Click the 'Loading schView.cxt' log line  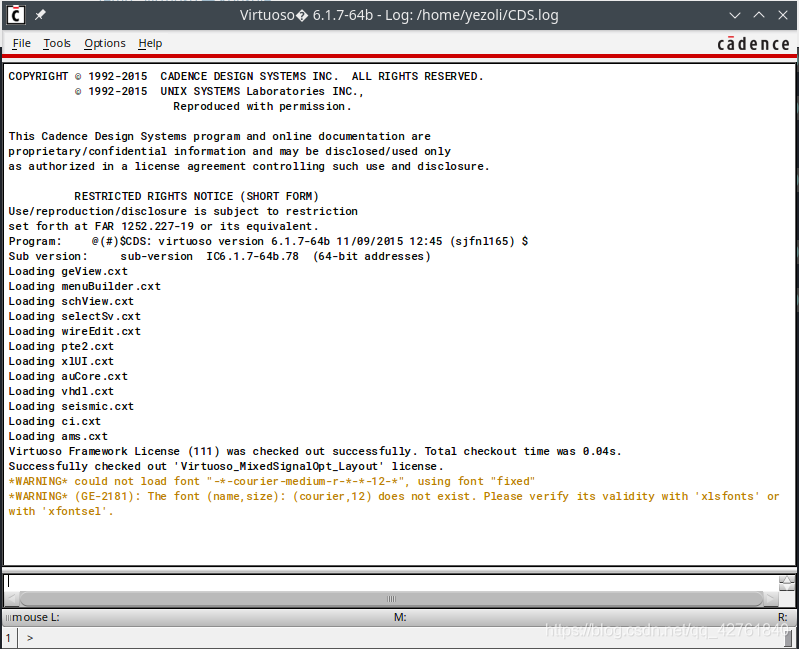(x=71, y=302)
